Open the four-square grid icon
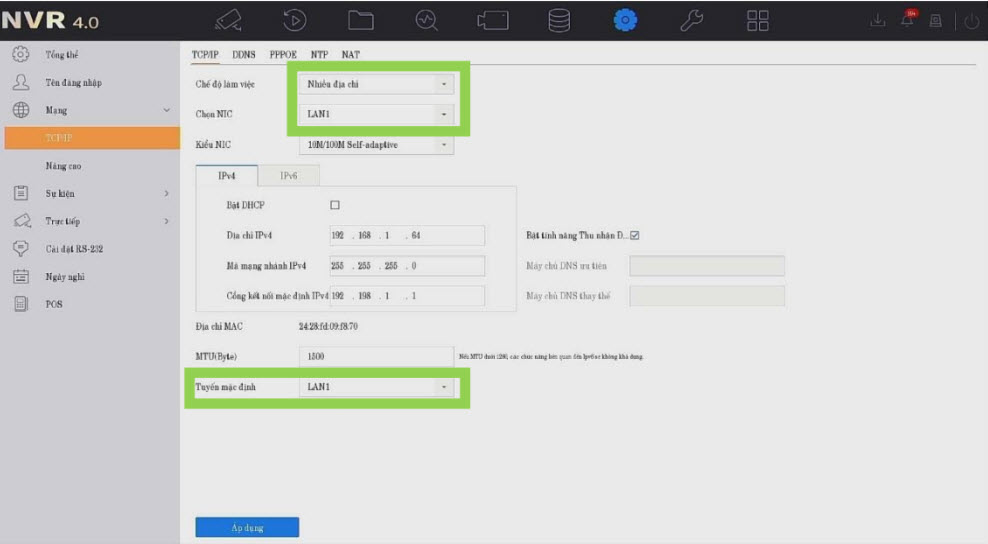Image resolution: width=988 pixels, height=544 pixels. [758, 21]
